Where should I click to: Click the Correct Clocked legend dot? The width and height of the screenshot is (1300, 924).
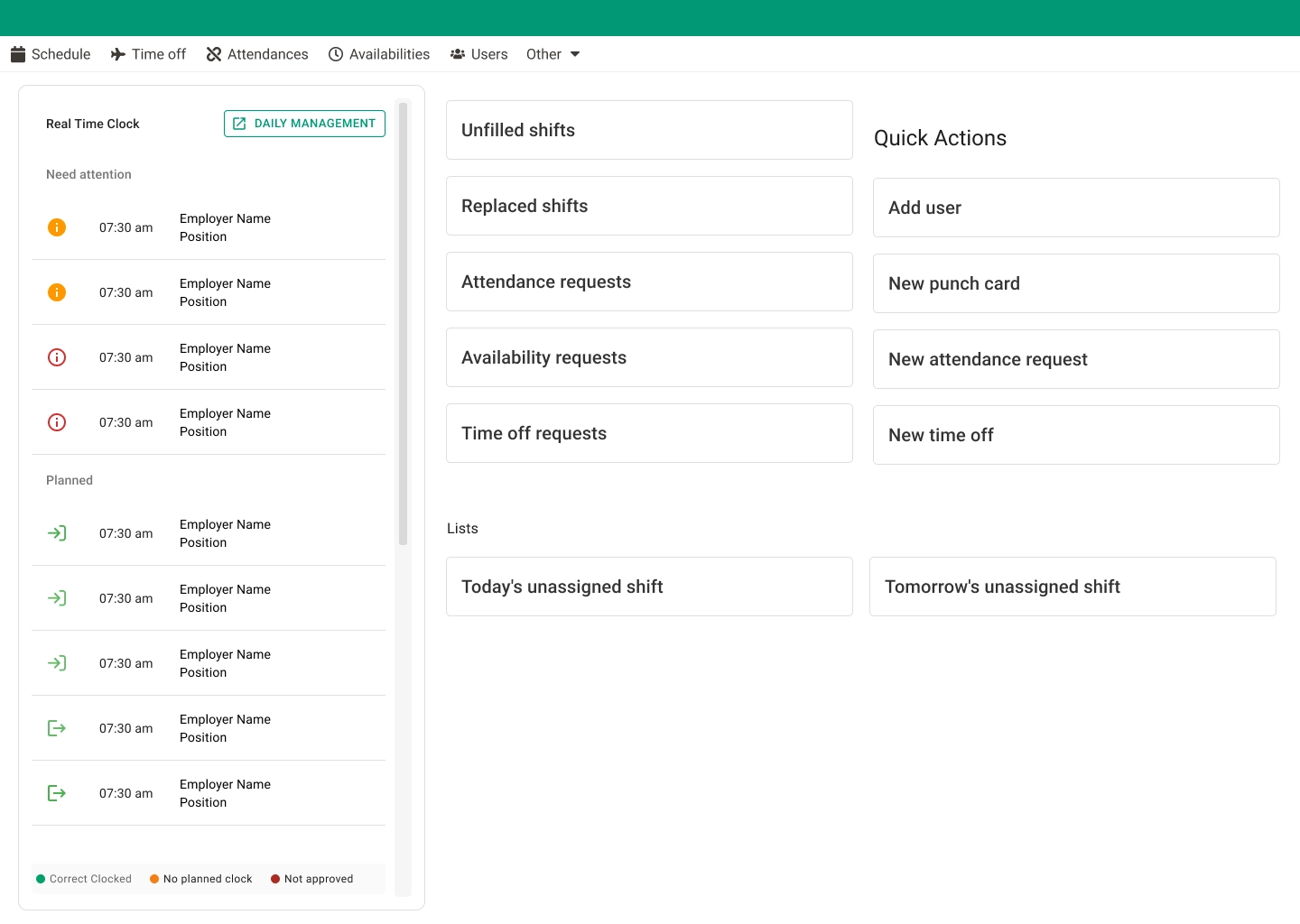[x=40, y=878]
